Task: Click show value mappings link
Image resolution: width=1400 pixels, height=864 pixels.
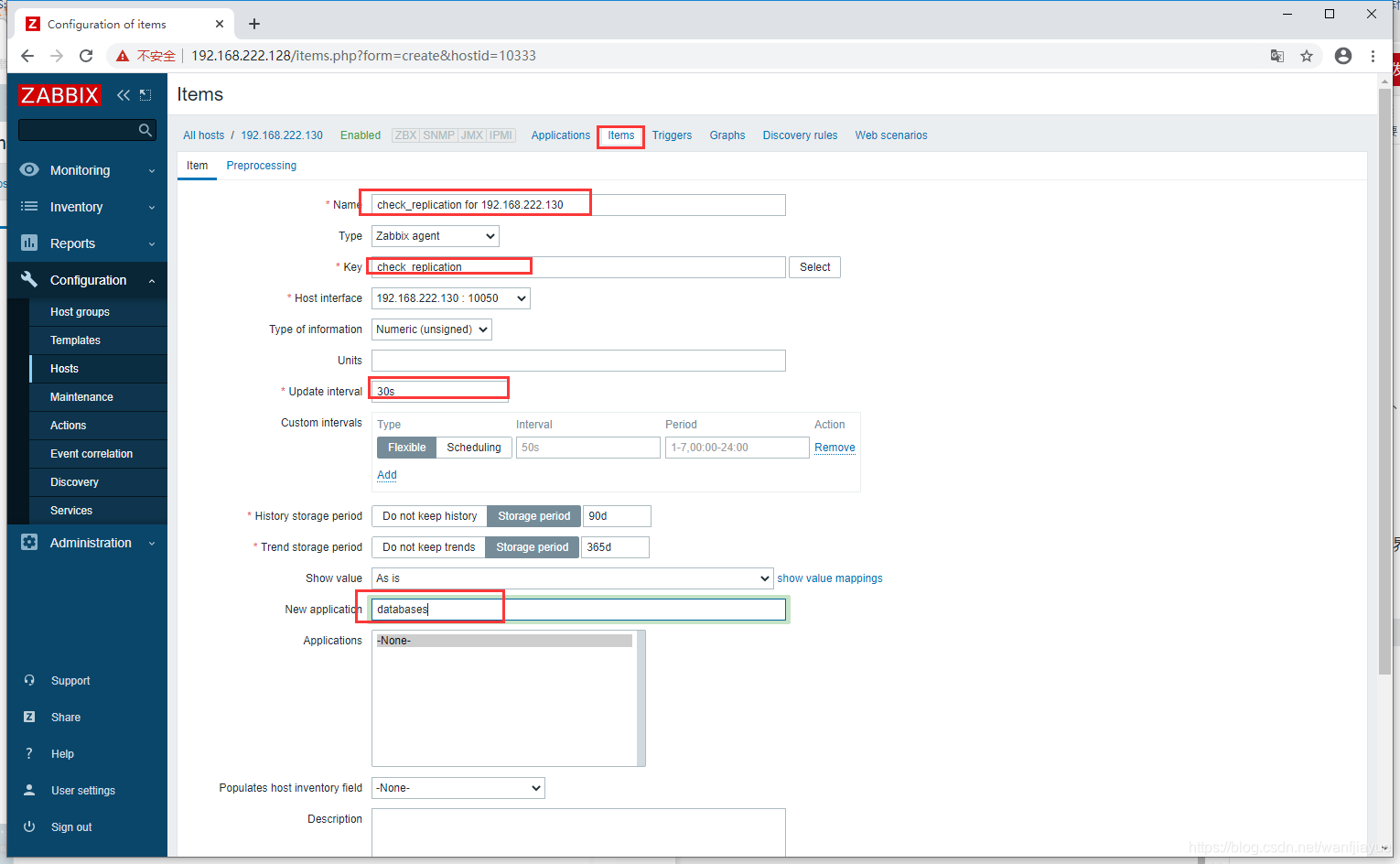Action: coord(830,578)
